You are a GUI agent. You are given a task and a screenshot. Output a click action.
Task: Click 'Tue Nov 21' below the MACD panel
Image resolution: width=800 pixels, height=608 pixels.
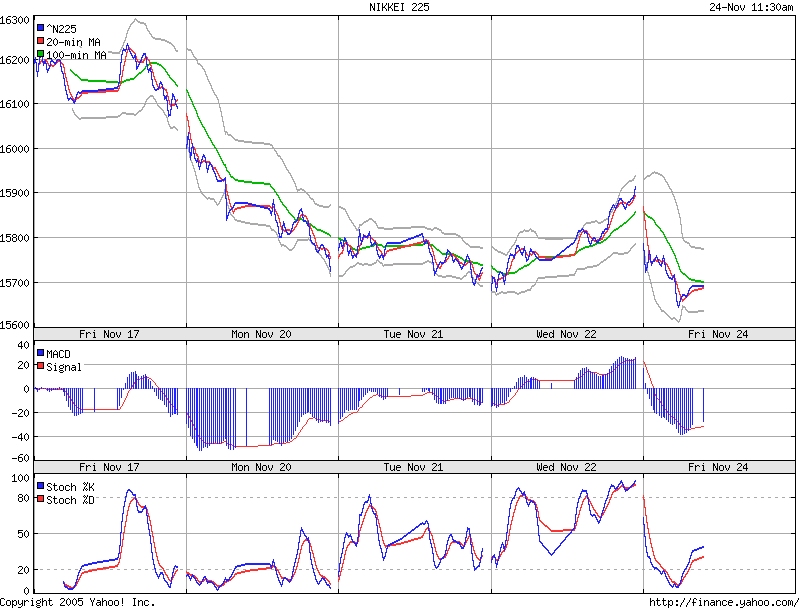pyautogui.click(x=413, y=467)
